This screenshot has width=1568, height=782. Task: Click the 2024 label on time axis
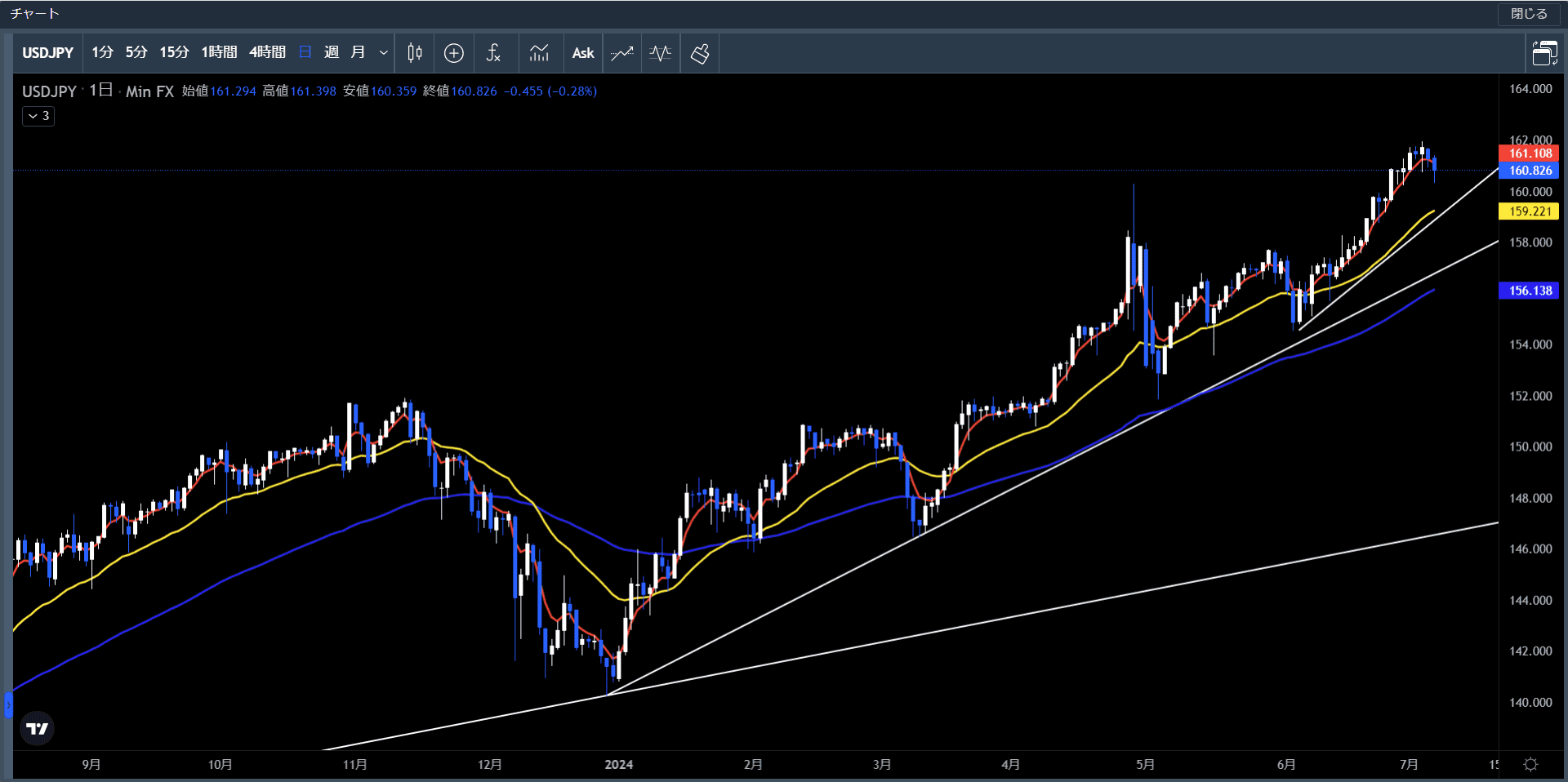coord(618,765)
